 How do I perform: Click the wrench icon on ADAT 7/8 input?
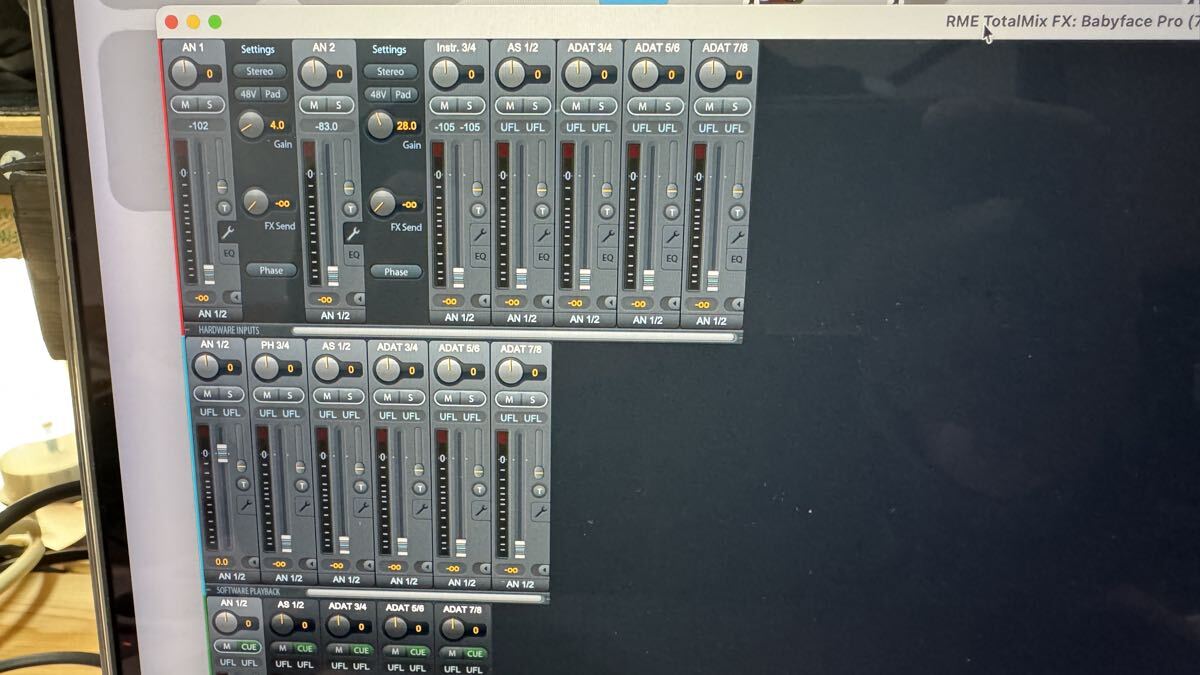click(x=737, y=237)
